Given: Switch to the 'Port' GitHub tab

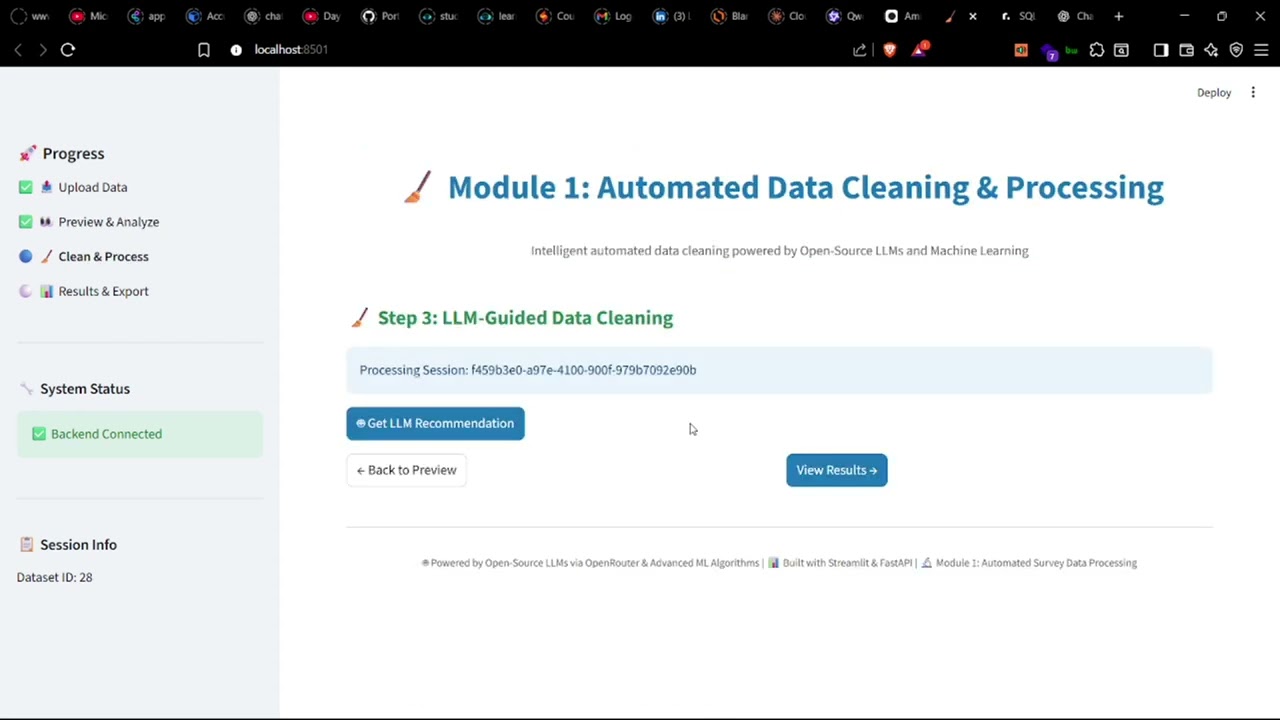Looking at the screenshot, I should pos(380,16).
